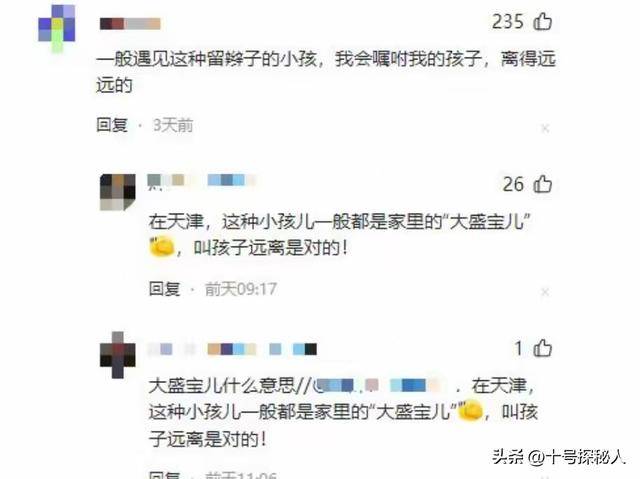Open the username above 大盛宝儿什么意思 reply
The height and width of the screenshot is (479, 640).
[x=232, y=349]
